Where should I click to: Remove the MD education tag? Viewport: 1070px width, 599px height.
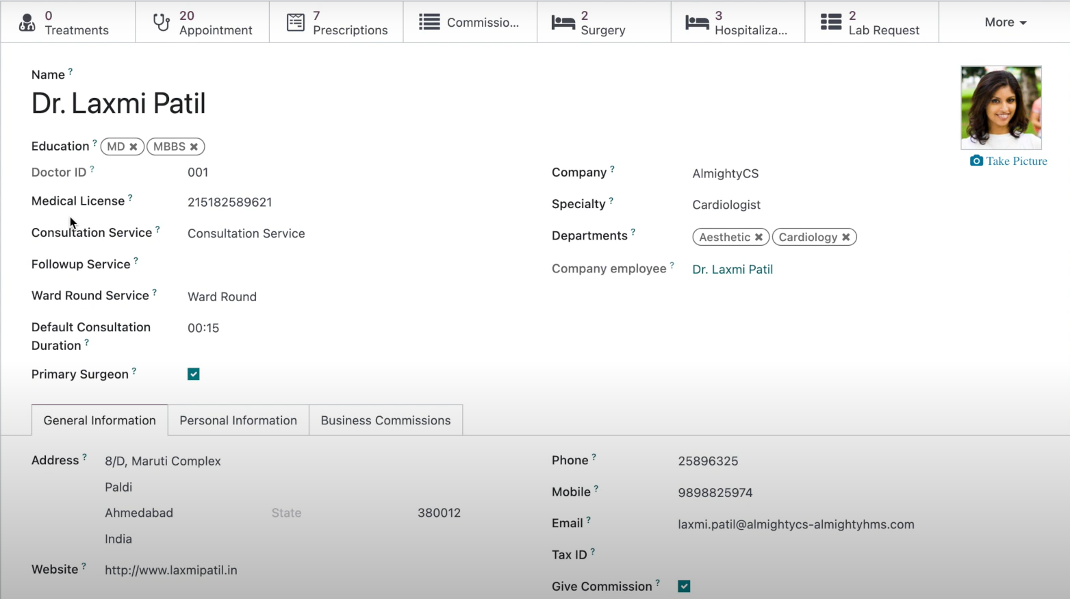click(x=133, y=147)
